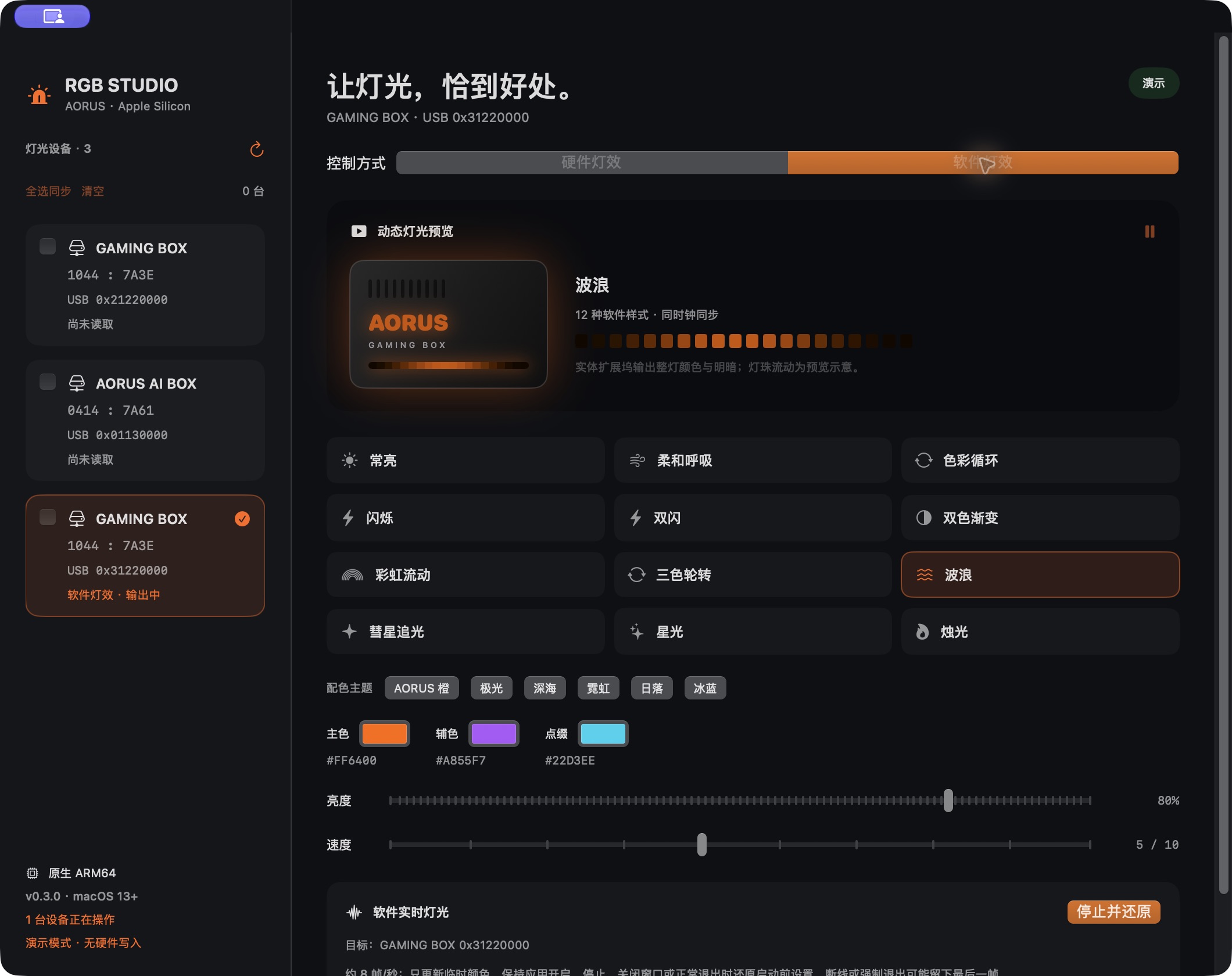Choose the 闪烁 flash effect
1232x976 pixels.
(465, 518)
